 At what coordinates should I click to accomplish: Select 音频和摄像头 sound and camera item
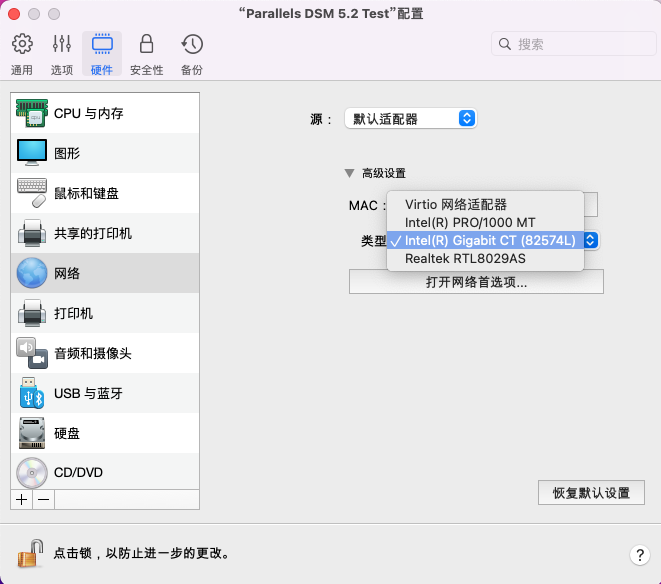coord(105,353)
